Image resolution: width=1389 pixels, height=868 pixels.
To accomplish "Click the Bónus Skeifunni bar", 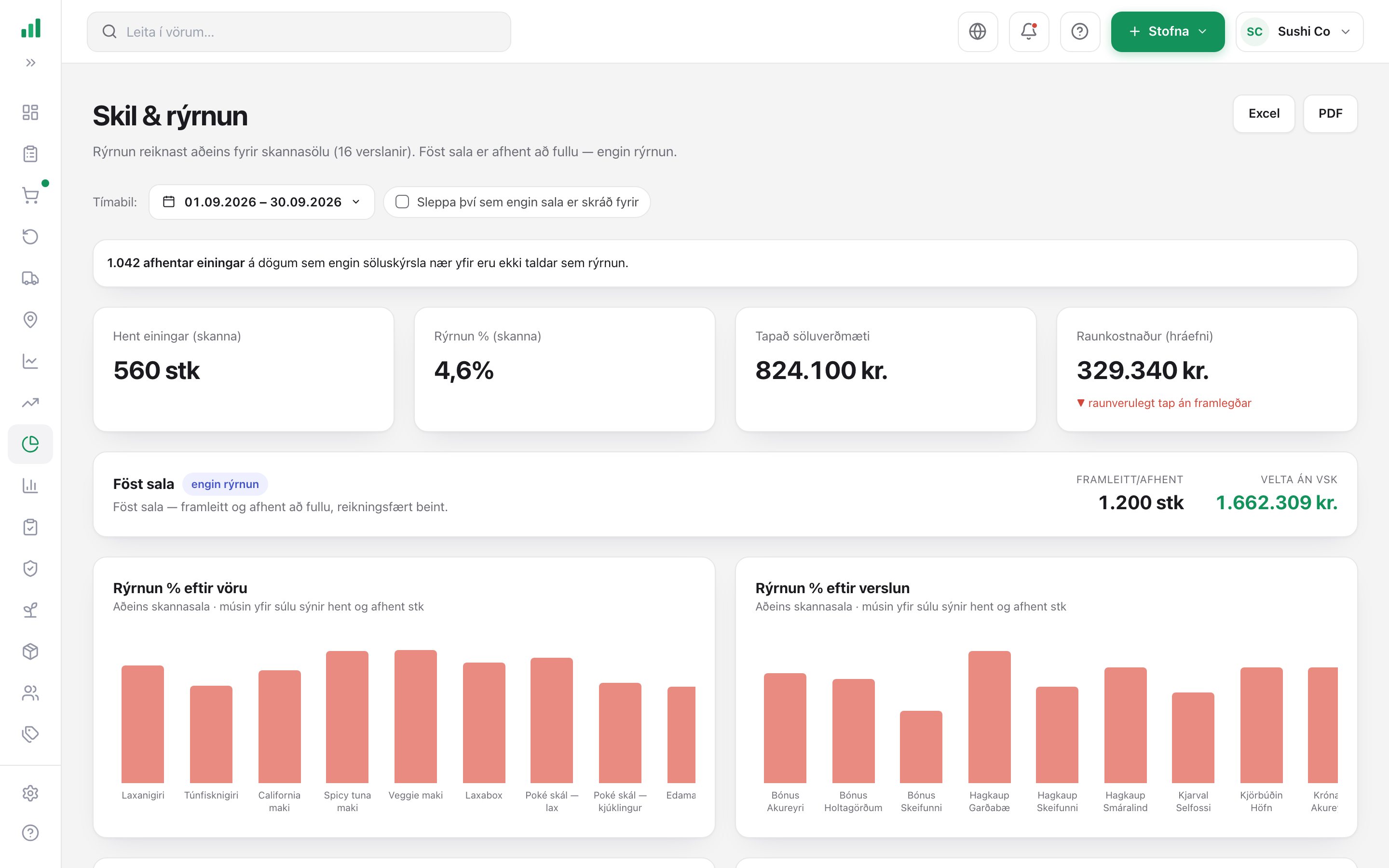I will coord(921,747).
